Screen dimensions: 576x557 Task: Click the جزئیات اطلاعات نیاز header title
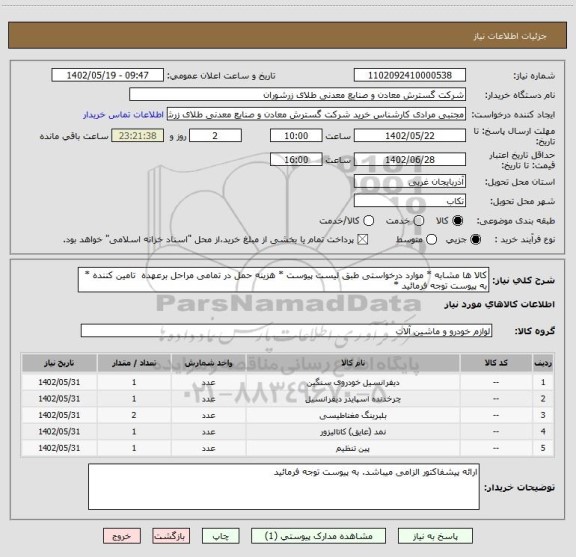coord(510,36)
